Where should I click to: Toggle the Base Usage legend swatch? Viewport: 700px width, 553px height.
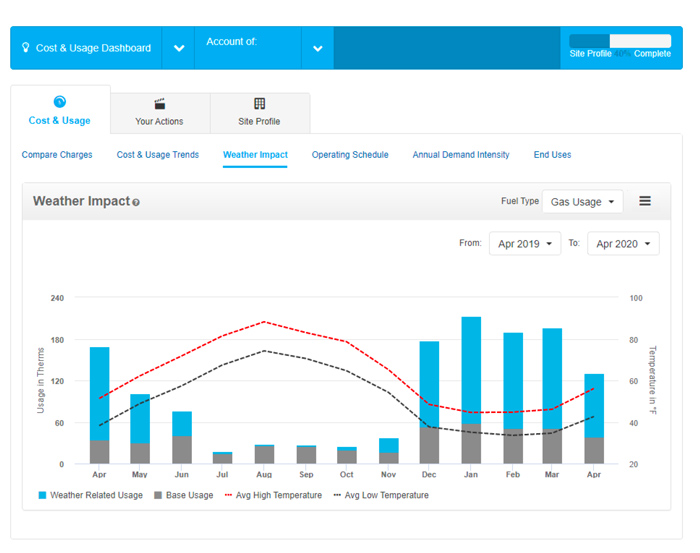point(158,495)
